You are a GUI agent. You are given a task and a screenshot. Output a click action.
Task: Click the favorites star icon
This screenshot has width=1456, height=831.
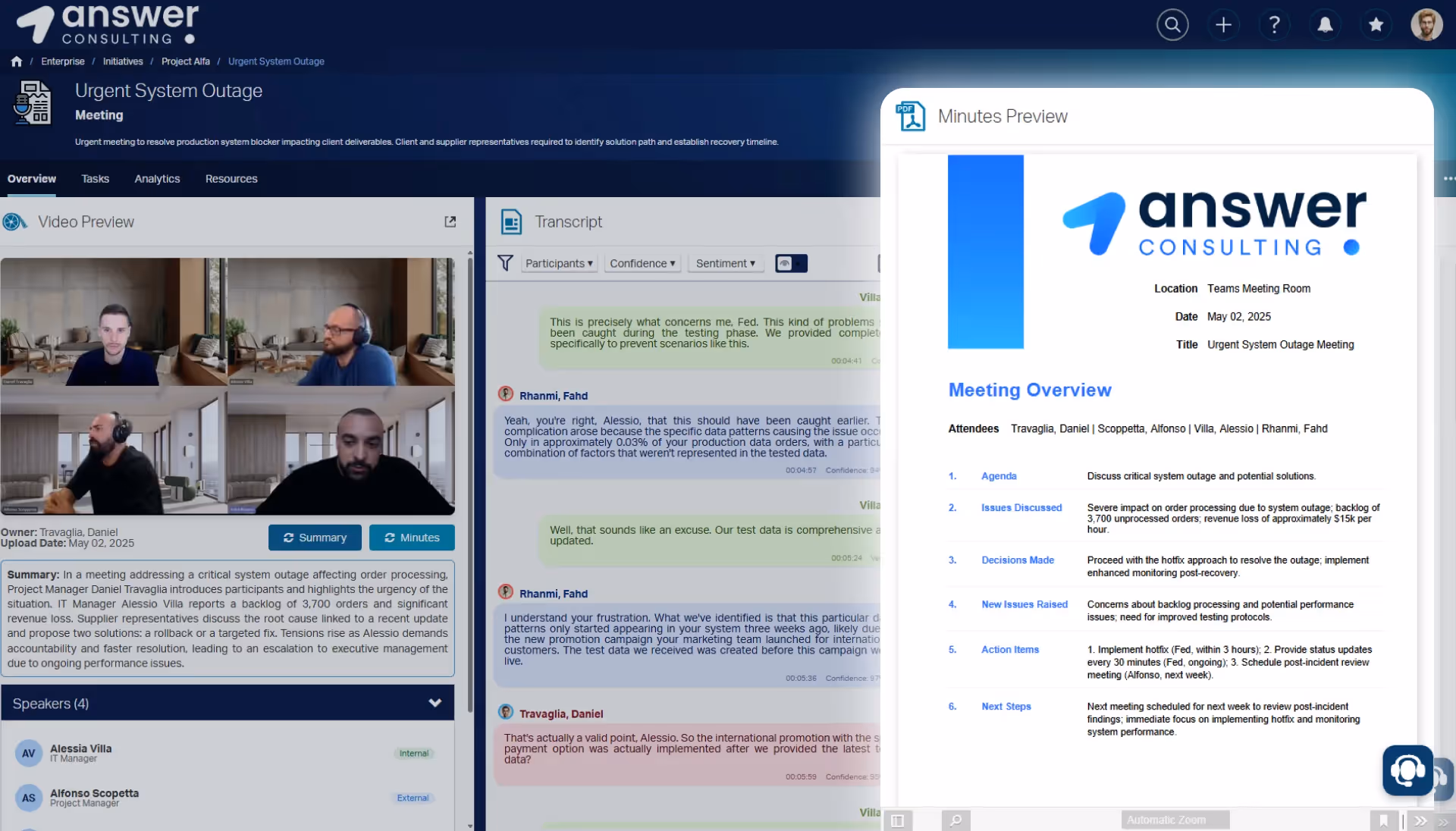(x=1376, y=25)
